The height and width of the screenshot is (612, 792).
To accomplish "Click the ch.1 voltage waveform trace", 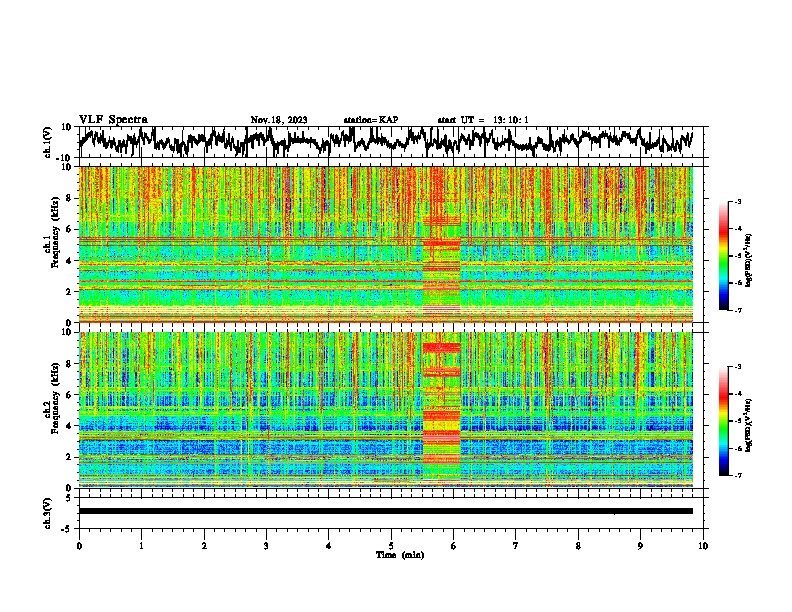I will (385, 141).
